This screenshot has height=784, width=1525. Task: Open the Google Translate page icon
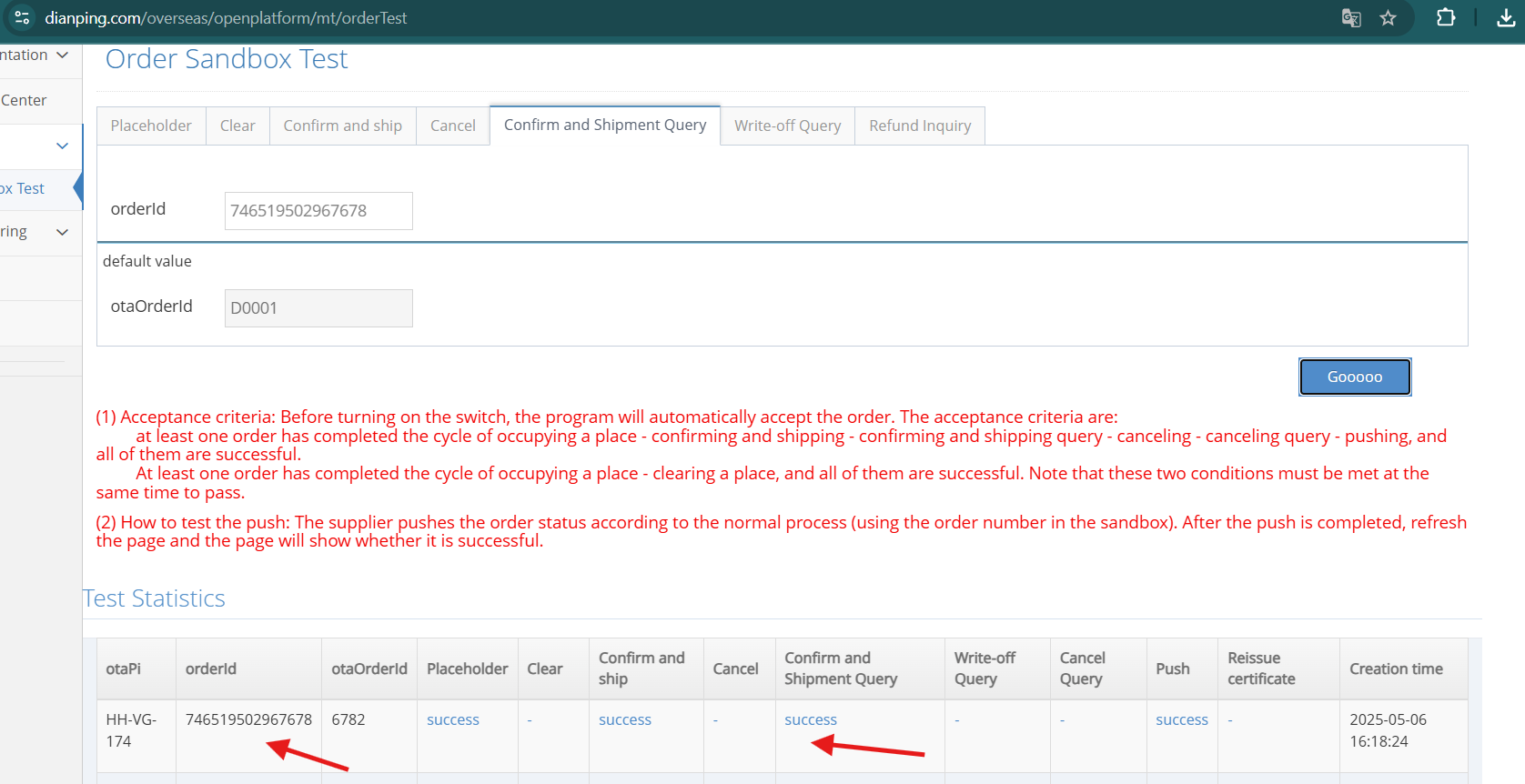coord(1351,18)
